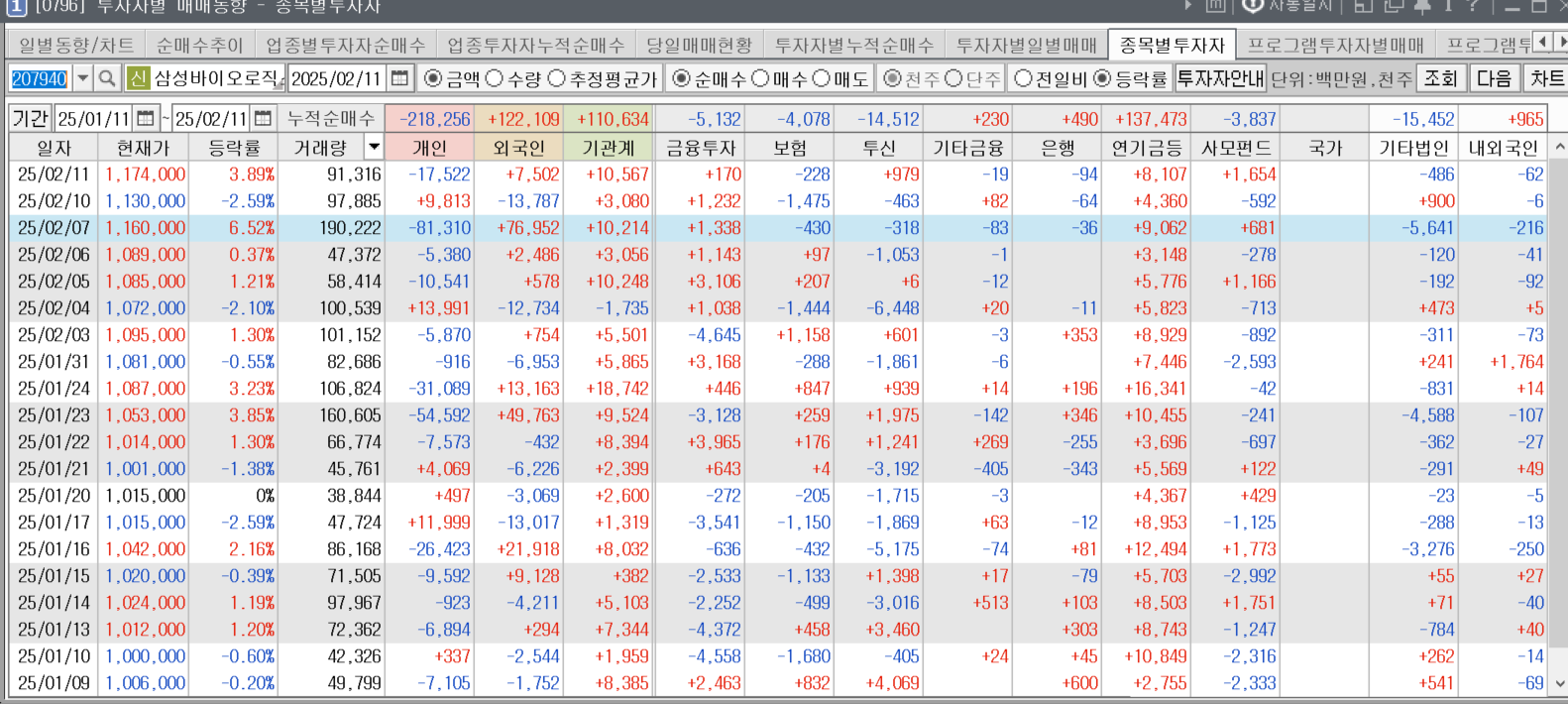Open calendar for the 2025/02/11 date field
The image size is (1568, 704).
(x=399, y=78)
